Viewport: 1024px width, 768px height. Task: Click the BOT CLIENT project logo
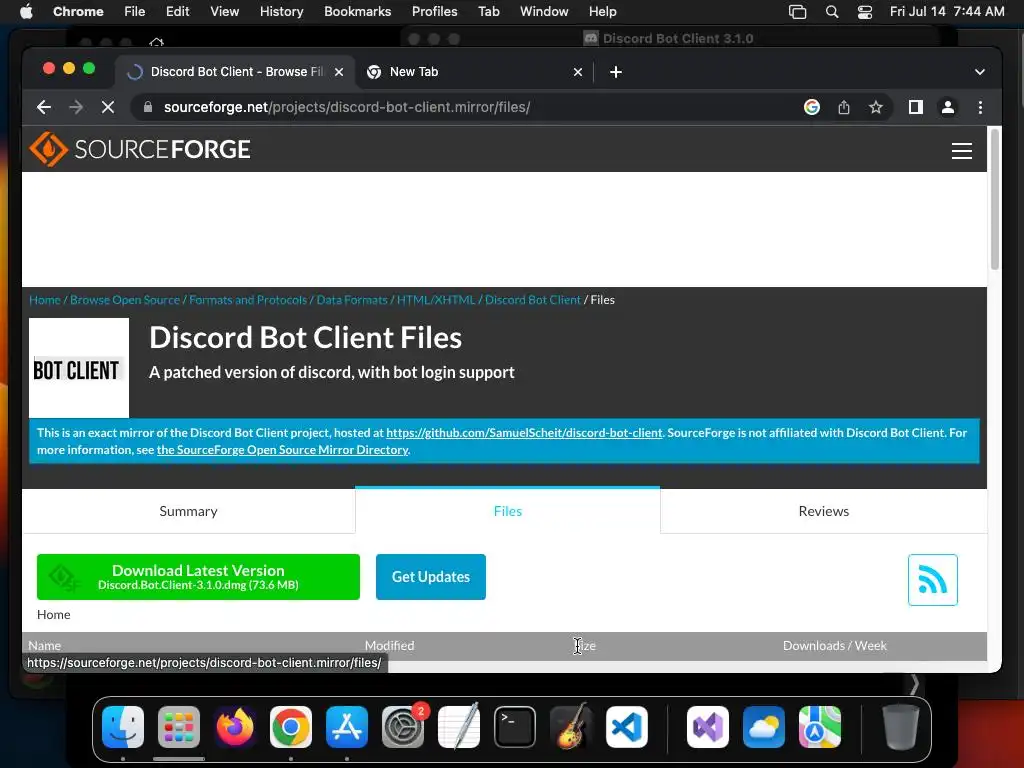[79, 368]
